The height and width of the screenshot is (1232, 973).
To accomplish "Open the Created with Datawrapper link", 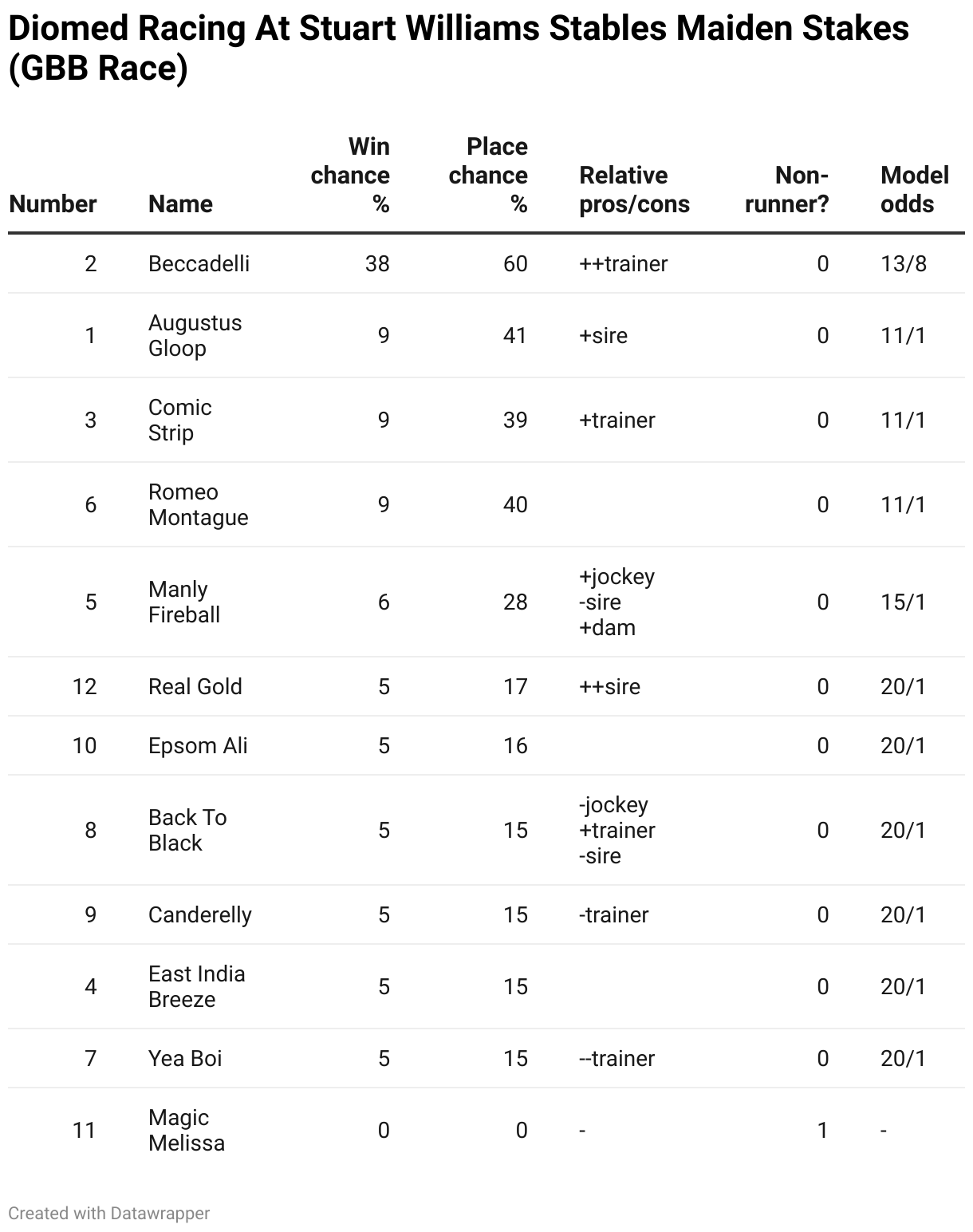I will coord(109,1213).
